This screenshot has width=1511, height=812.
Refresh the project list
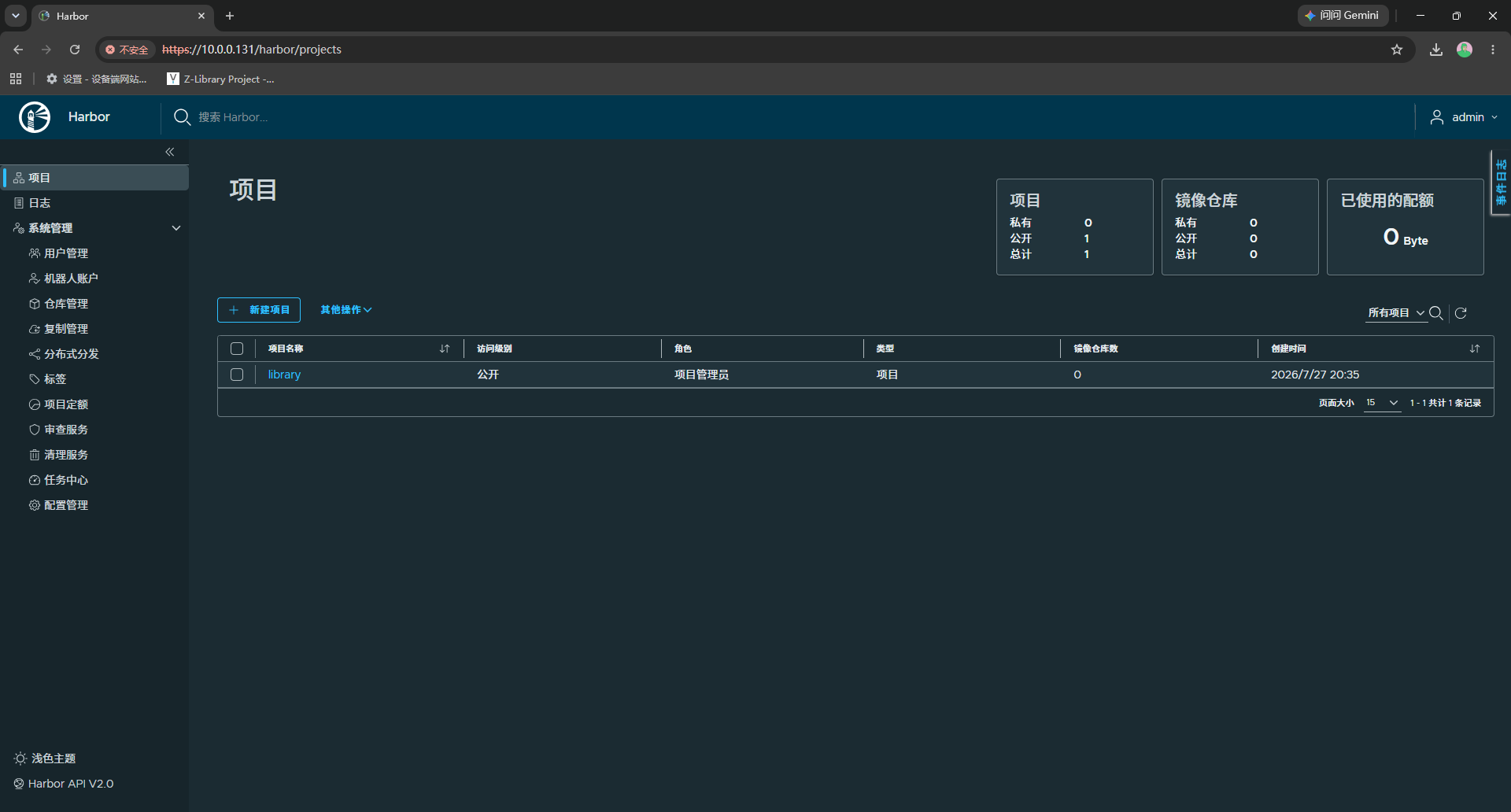1461,313
